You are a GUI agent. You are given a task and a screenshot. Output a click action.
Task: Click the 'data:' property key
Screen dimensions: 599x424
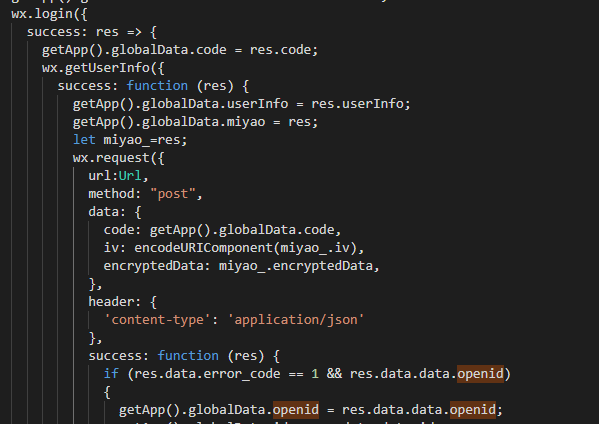coord(107,212)
